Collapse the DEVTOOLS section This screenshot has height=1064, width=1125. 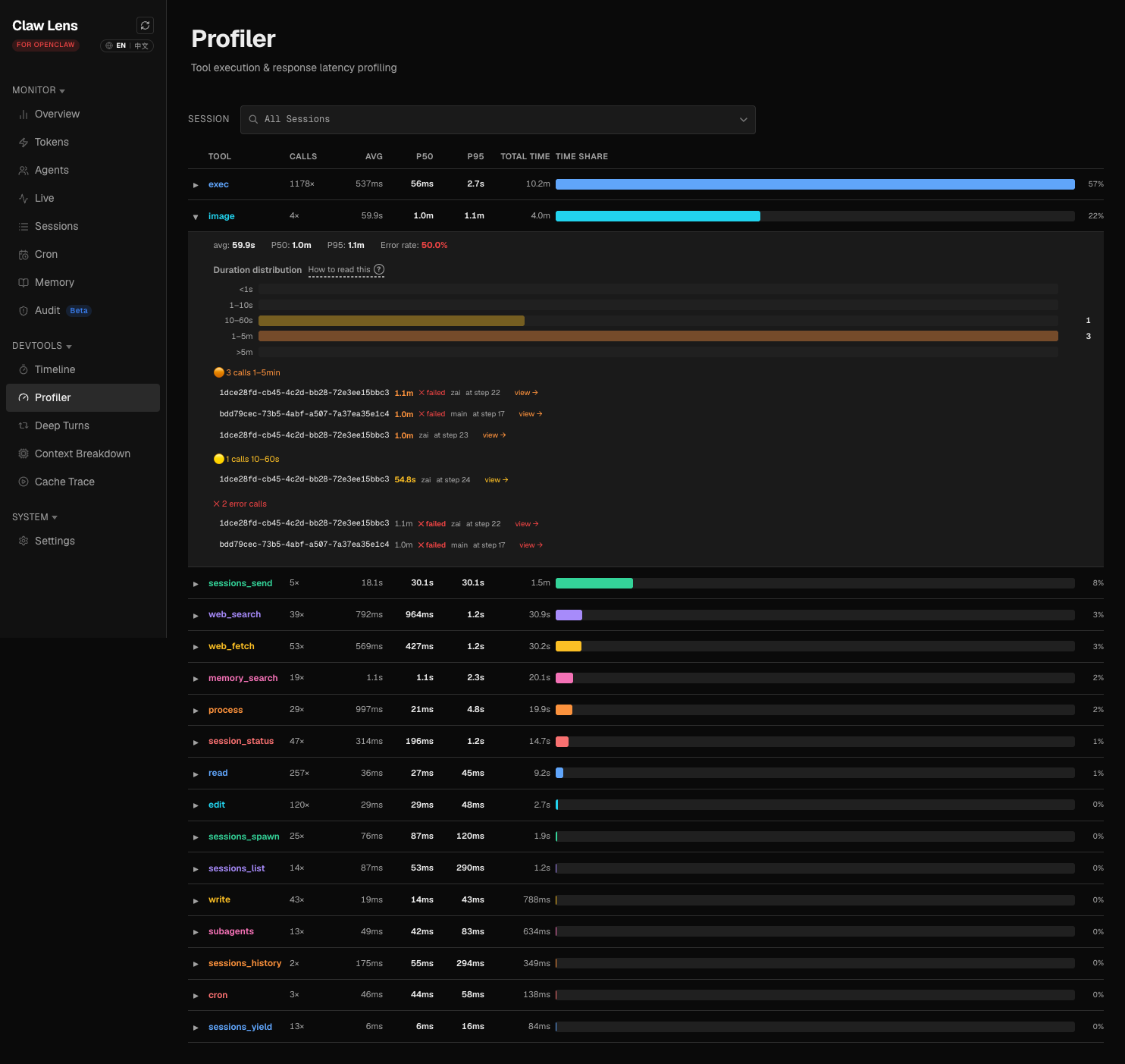click(42, 346)
